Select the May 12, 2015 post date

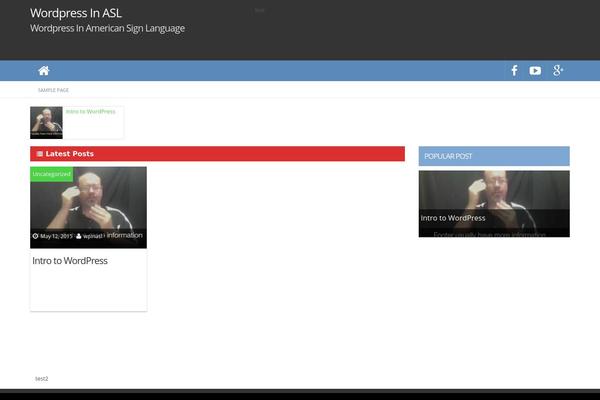pos(56,236)
